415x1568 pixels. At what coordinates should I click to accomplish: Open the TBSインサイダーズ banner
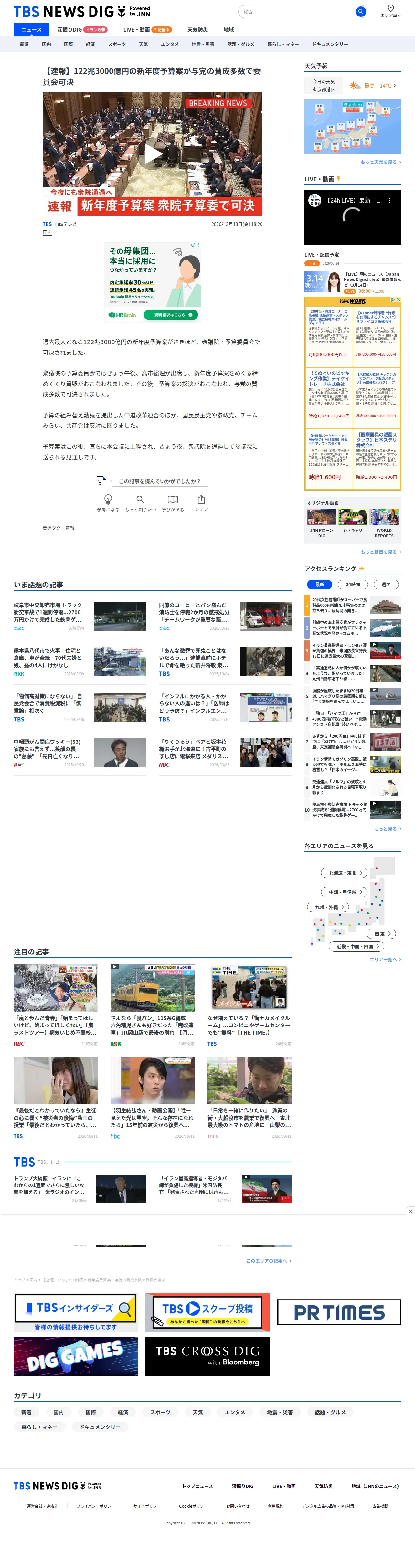tap(75, 1312)
